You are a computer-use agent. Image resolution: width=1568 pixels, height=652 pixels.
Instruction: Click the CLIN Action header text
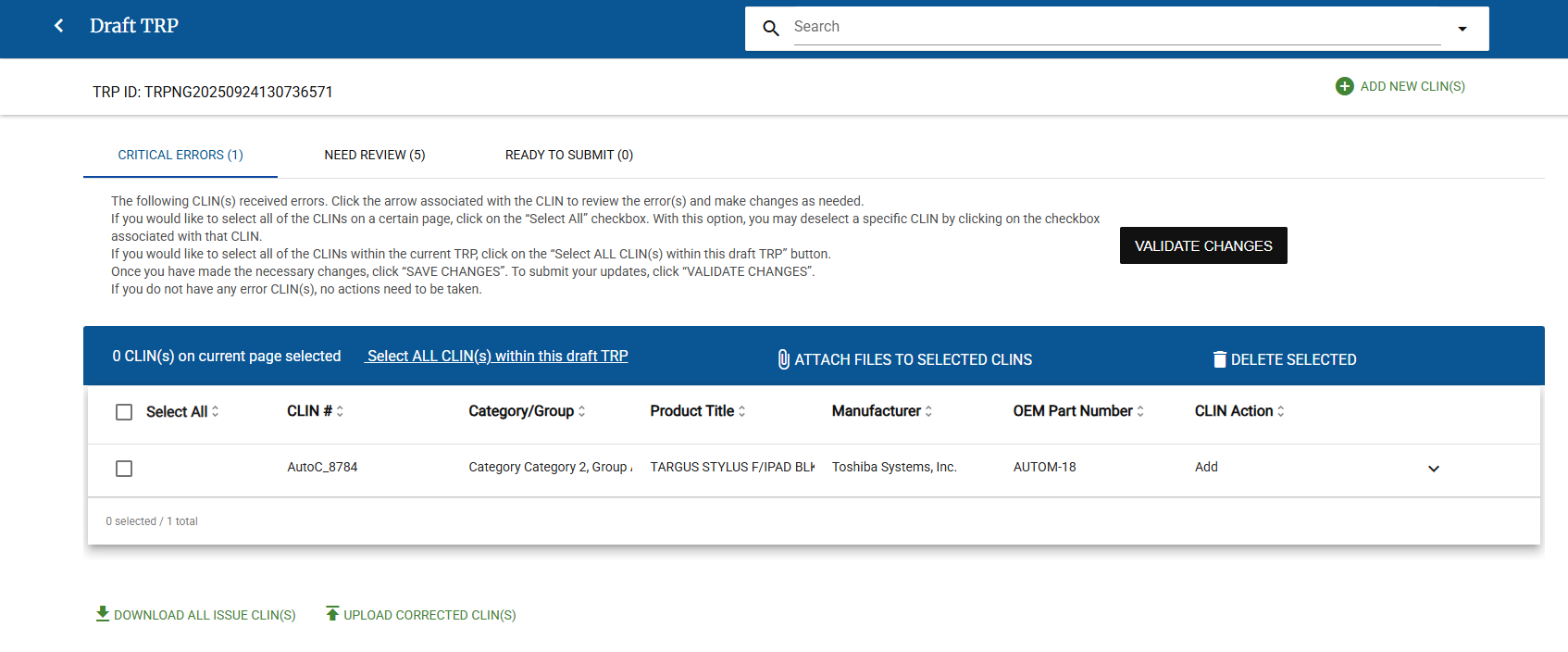coord(1234,411)
